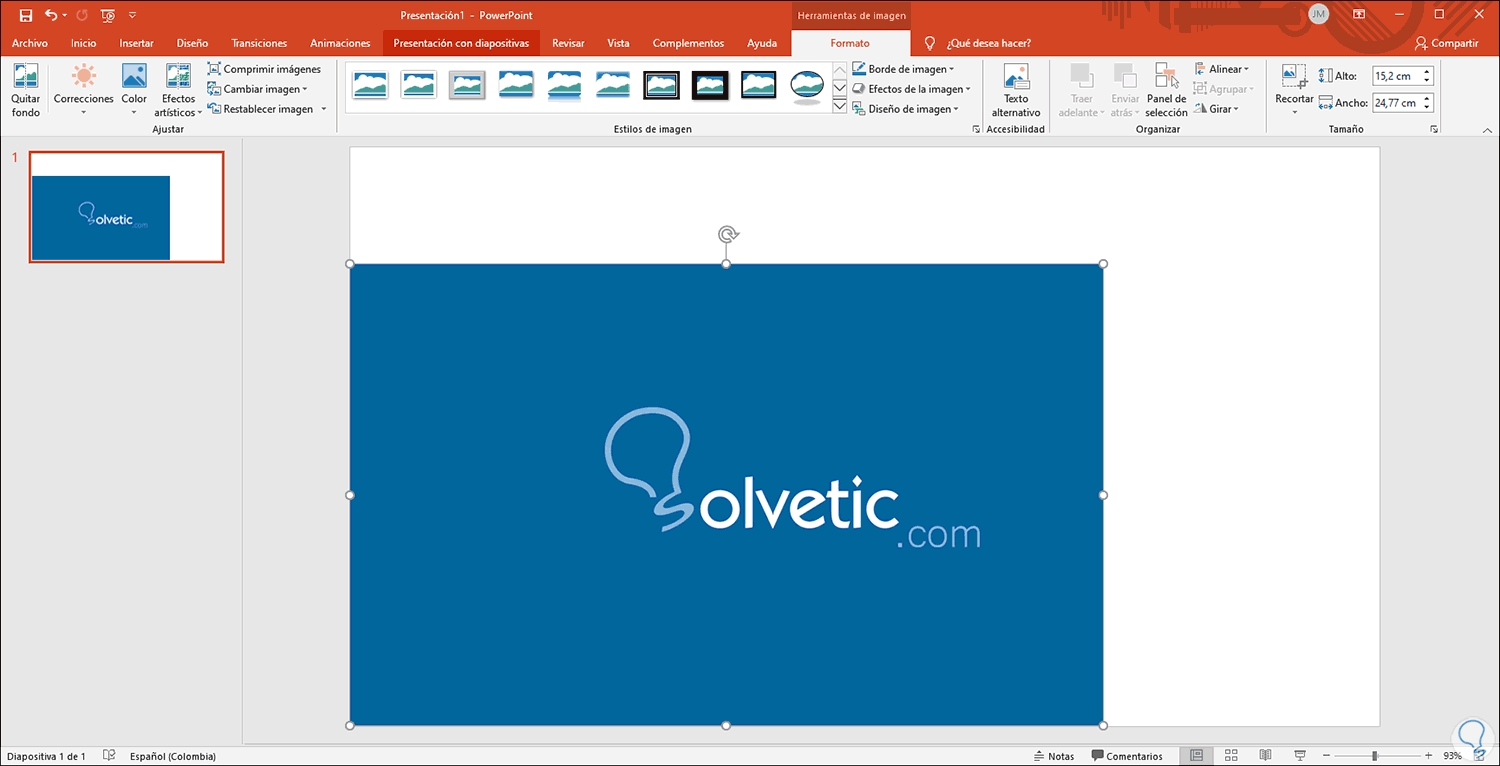Open Efectos artísticos gallery

178,91
